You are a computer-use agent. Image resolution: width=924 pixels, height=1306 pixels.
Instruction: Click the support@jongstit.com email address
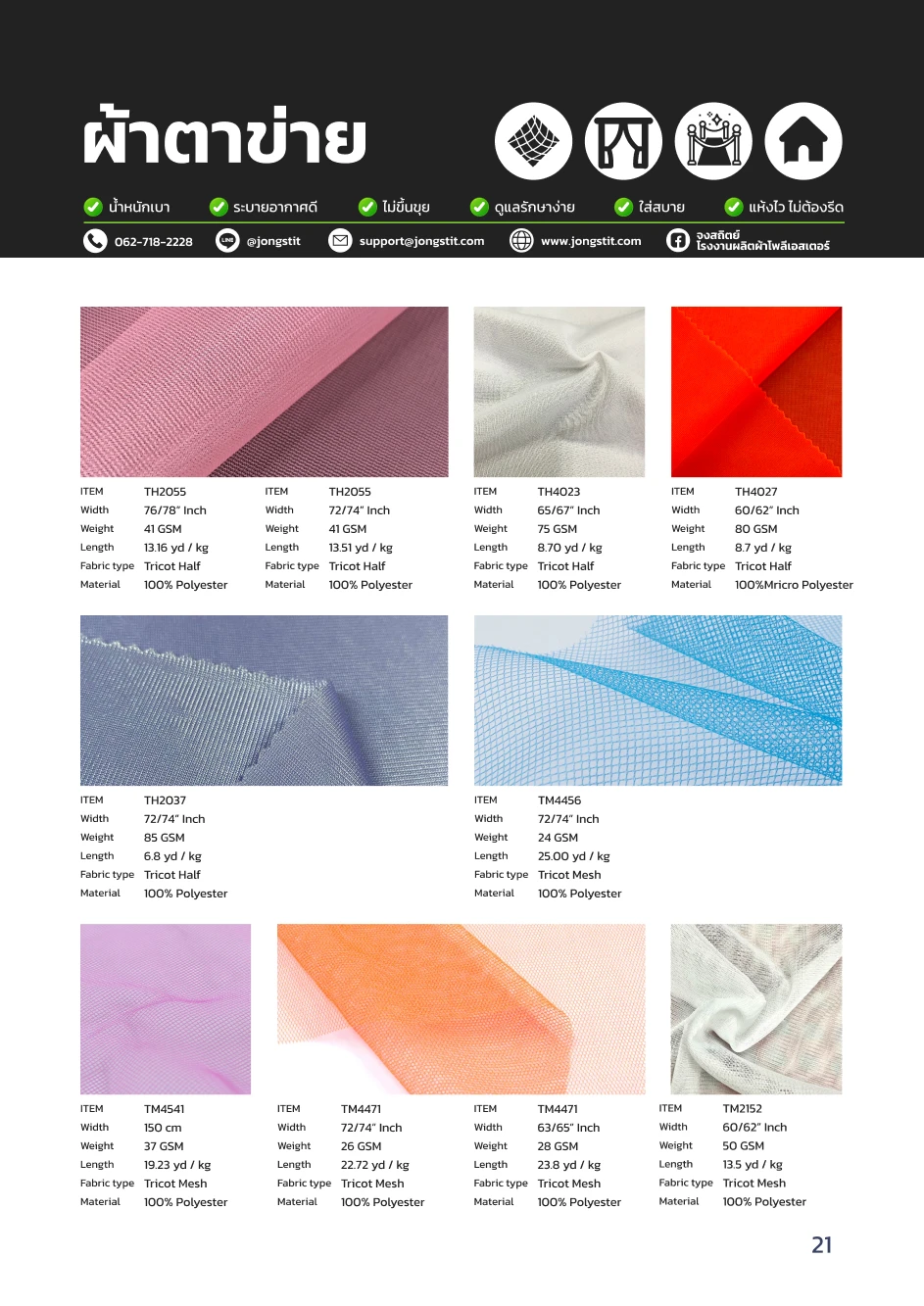pos(421,241)
